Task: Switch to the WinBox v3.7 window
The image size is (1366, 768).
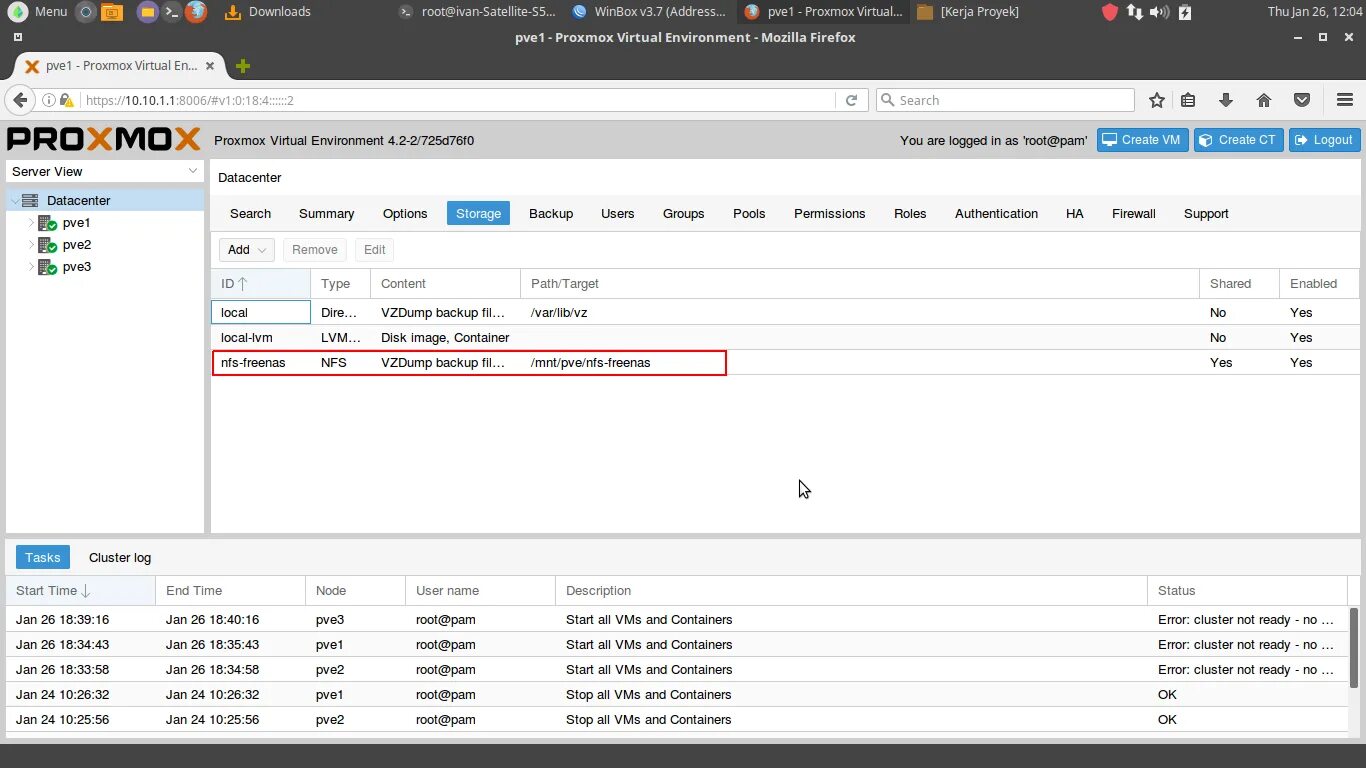Action: (650, 12)
